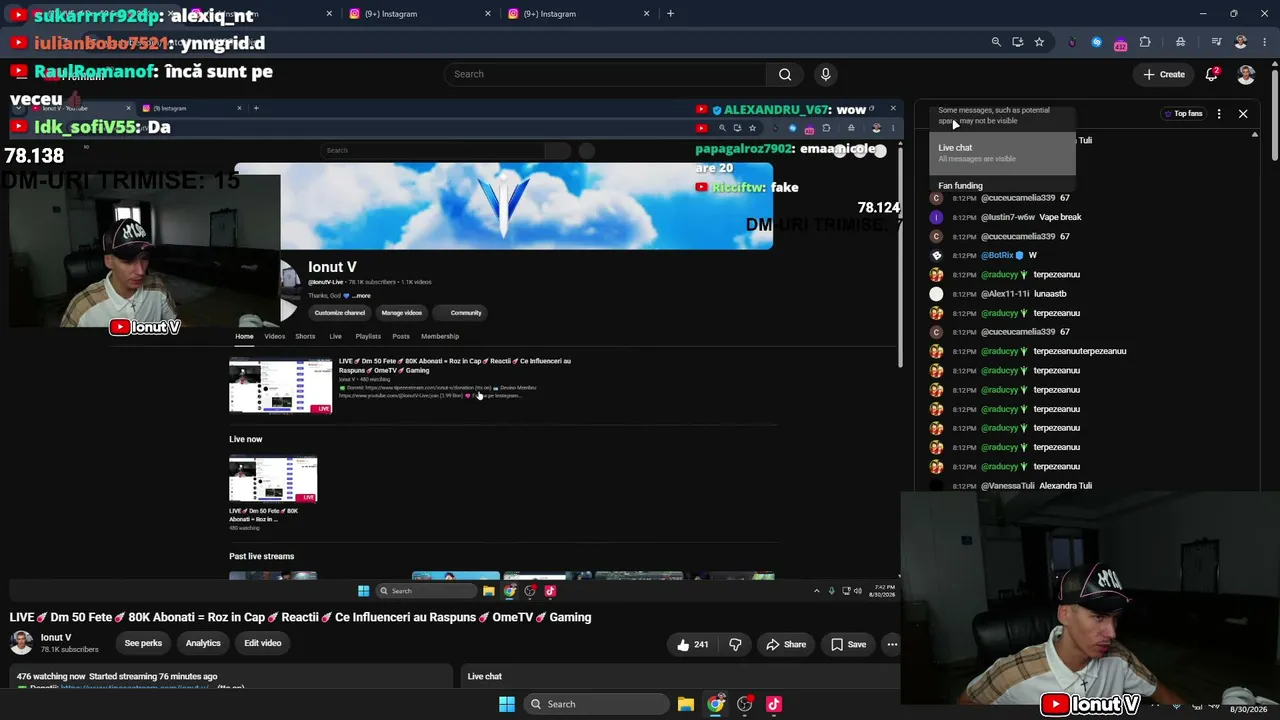The height and width of the screenshot is (720, 1280).
Task: Click the Manage videos button
Action: [401, 313]
